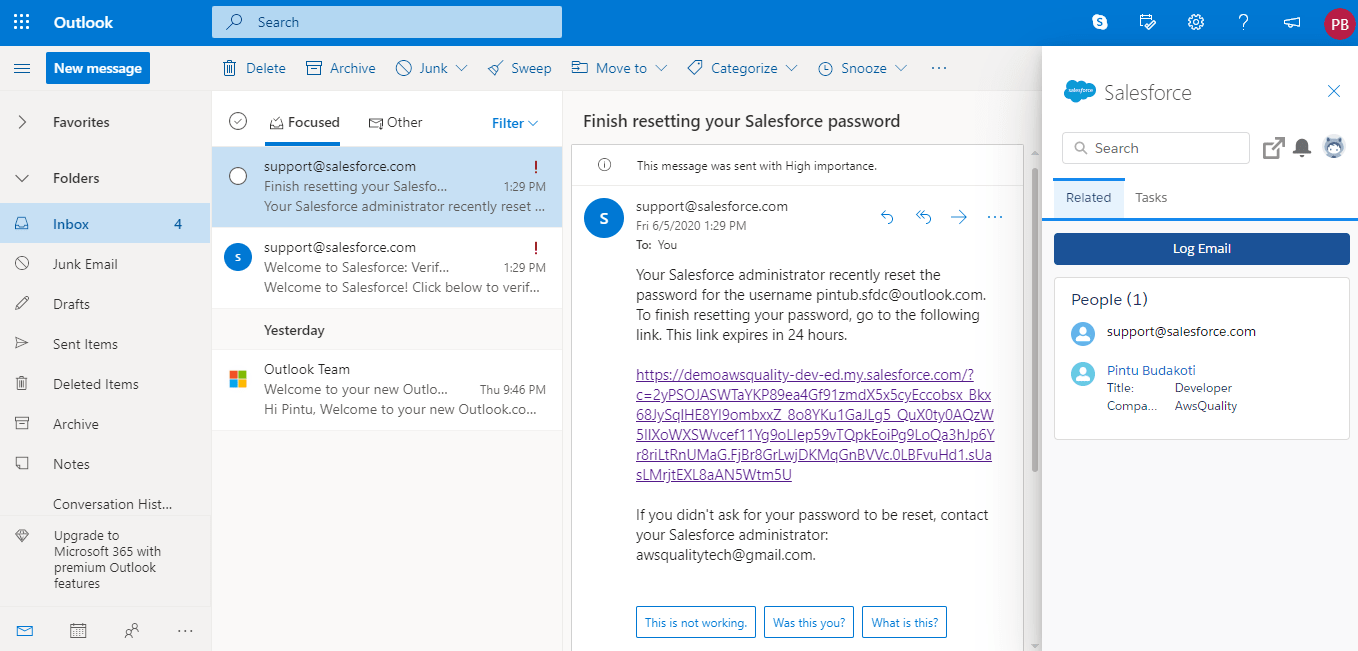The width and height of the screenshot is (1358, 651).
Task: Click the Outlook search box
Action: (387, 22)
